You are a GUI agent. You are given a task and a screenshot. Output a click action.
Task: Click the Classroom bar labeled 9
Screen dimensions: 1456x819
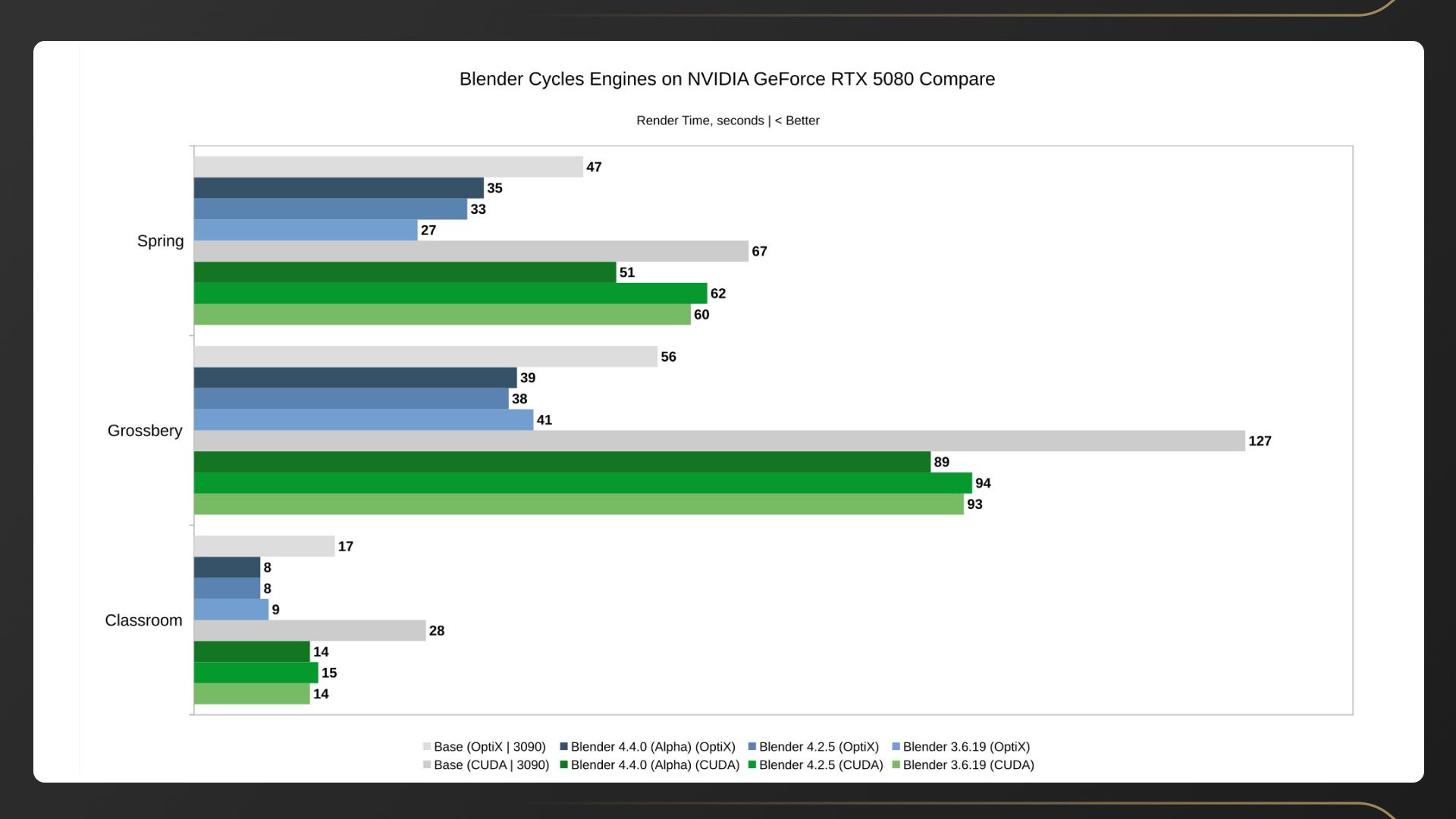coord(231,610)
